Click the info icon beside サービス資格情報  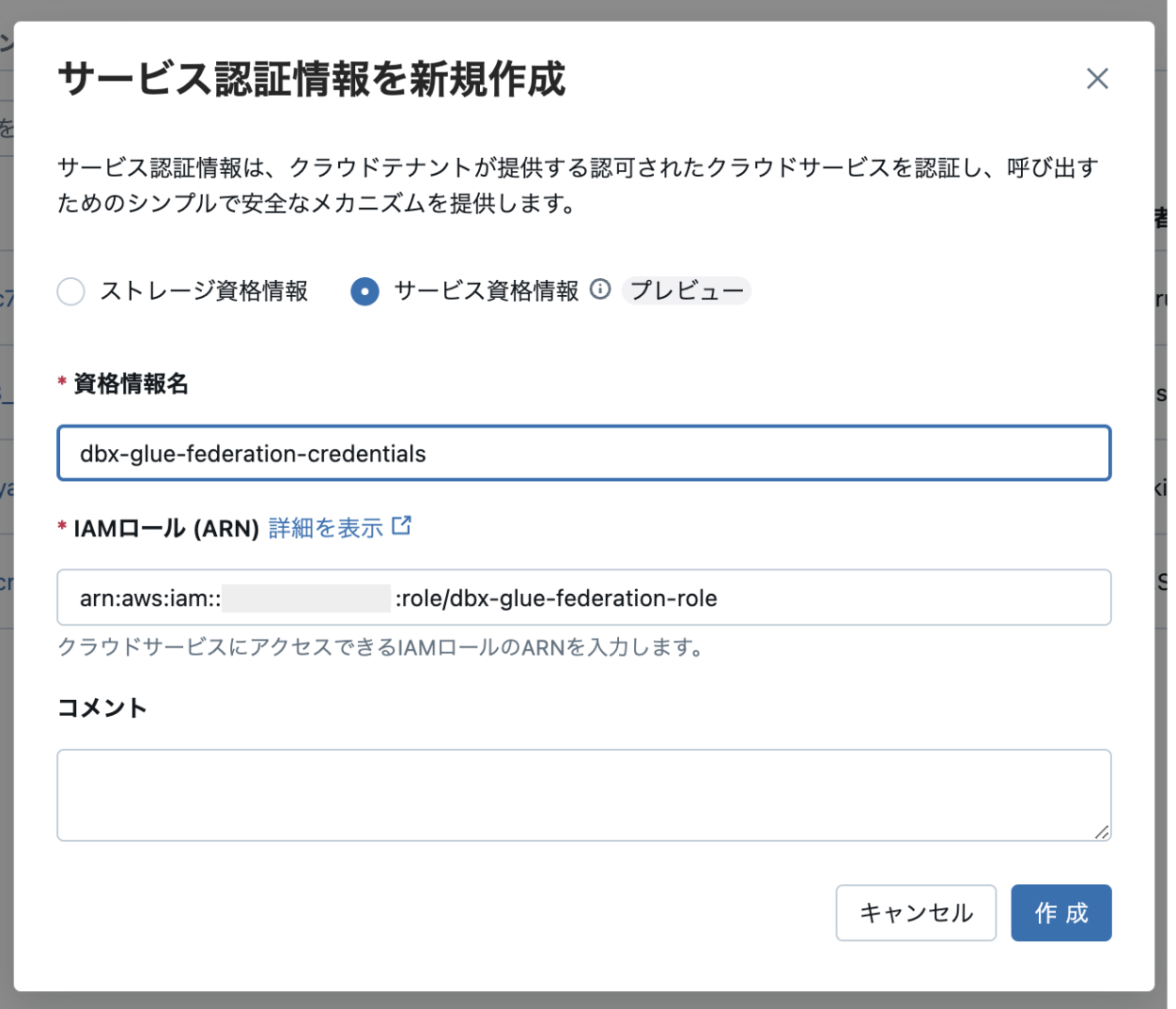tap(600, 289)
